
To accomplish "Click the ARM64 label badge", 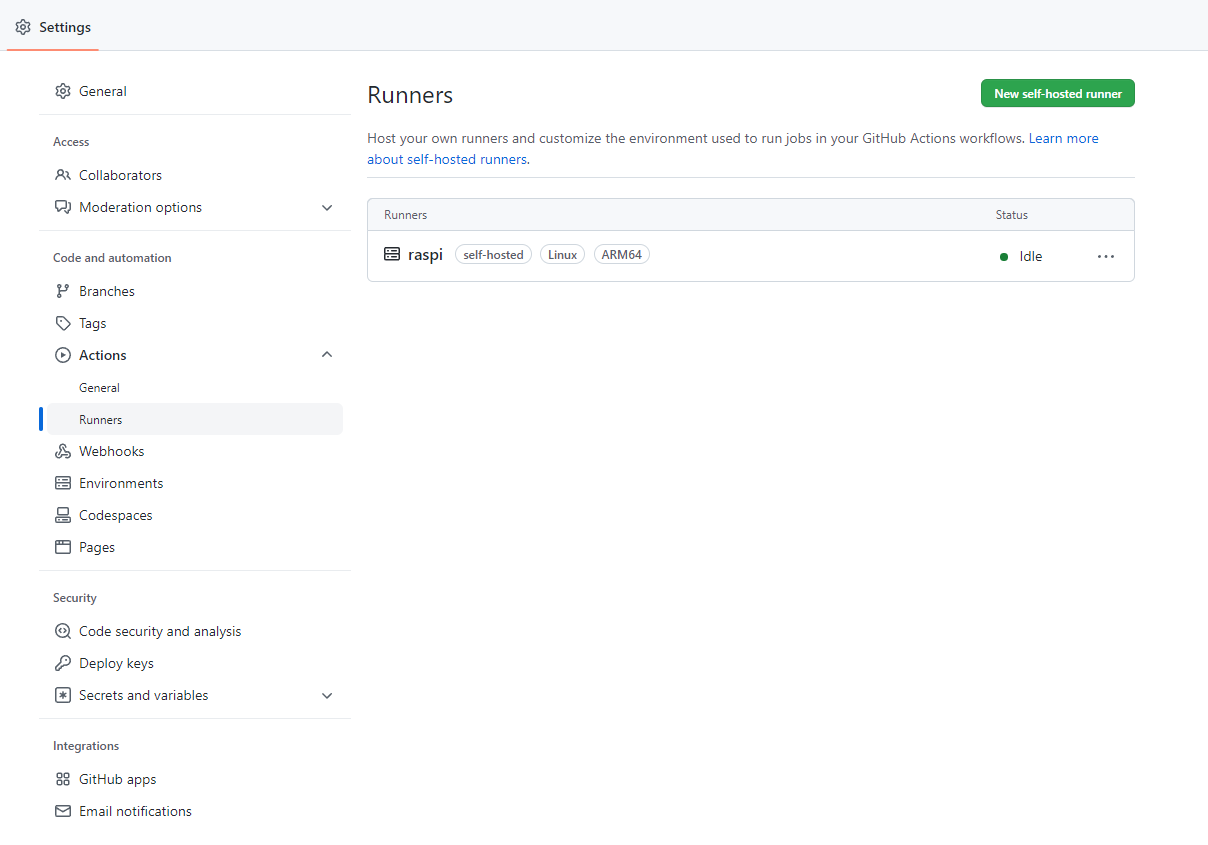I will (622, 255).
